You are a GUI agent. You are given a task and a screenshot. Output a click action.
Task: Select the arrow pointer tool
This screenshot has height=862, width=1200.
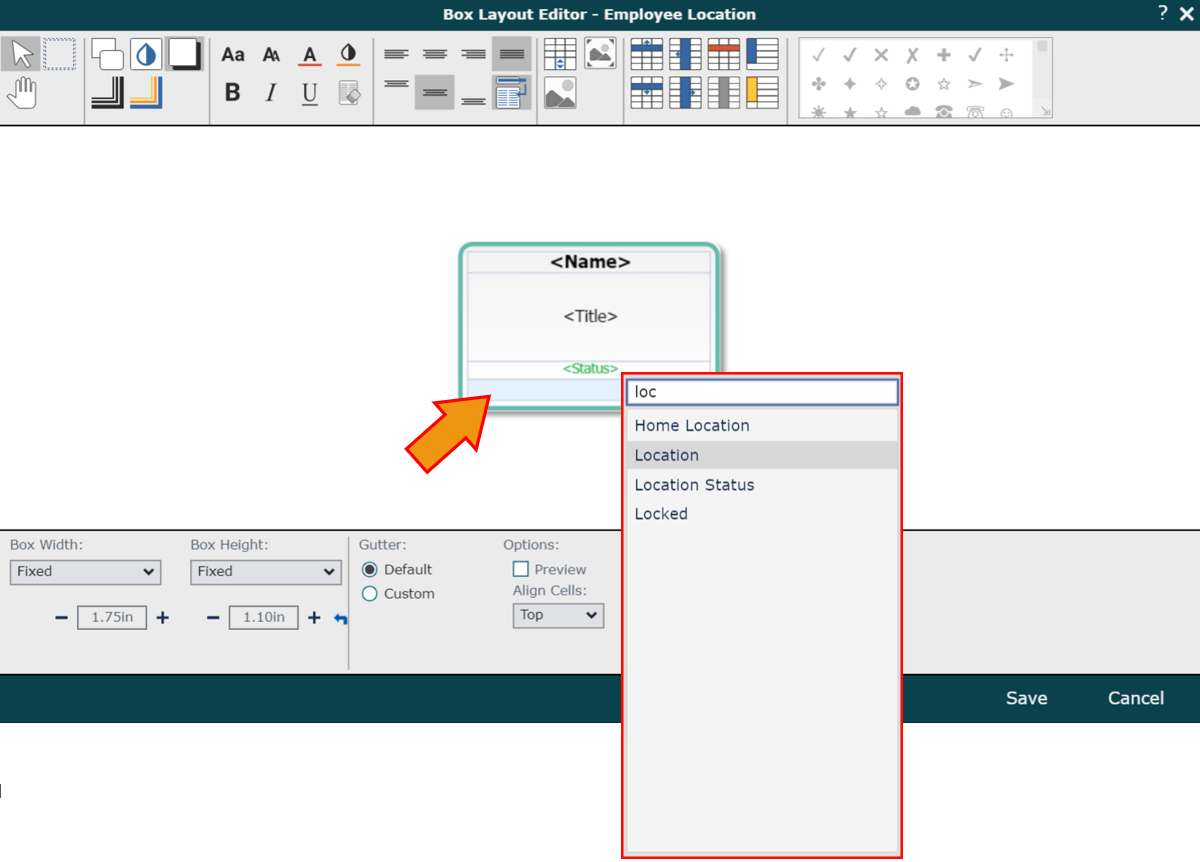coord(21,54)
